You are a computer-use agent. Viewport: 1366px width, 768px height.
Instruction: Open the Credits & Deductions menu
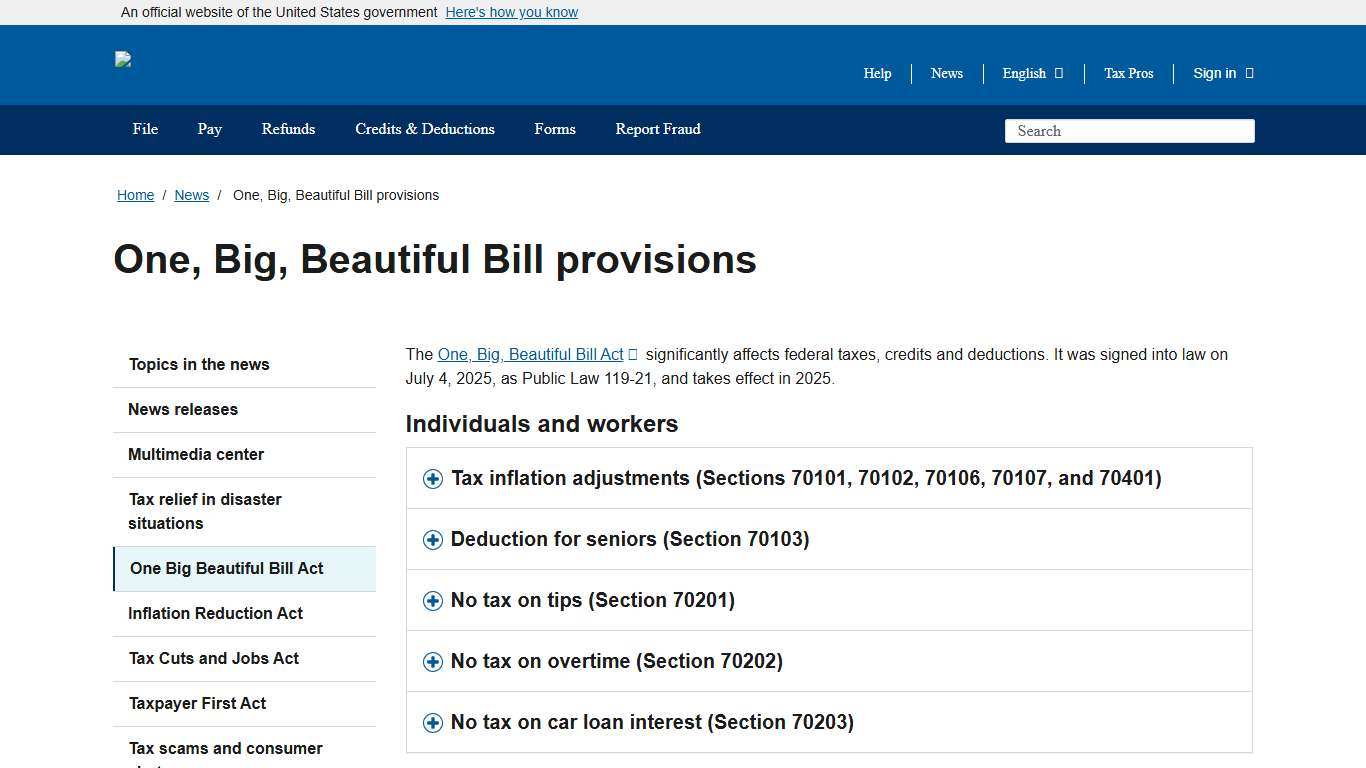424,129
